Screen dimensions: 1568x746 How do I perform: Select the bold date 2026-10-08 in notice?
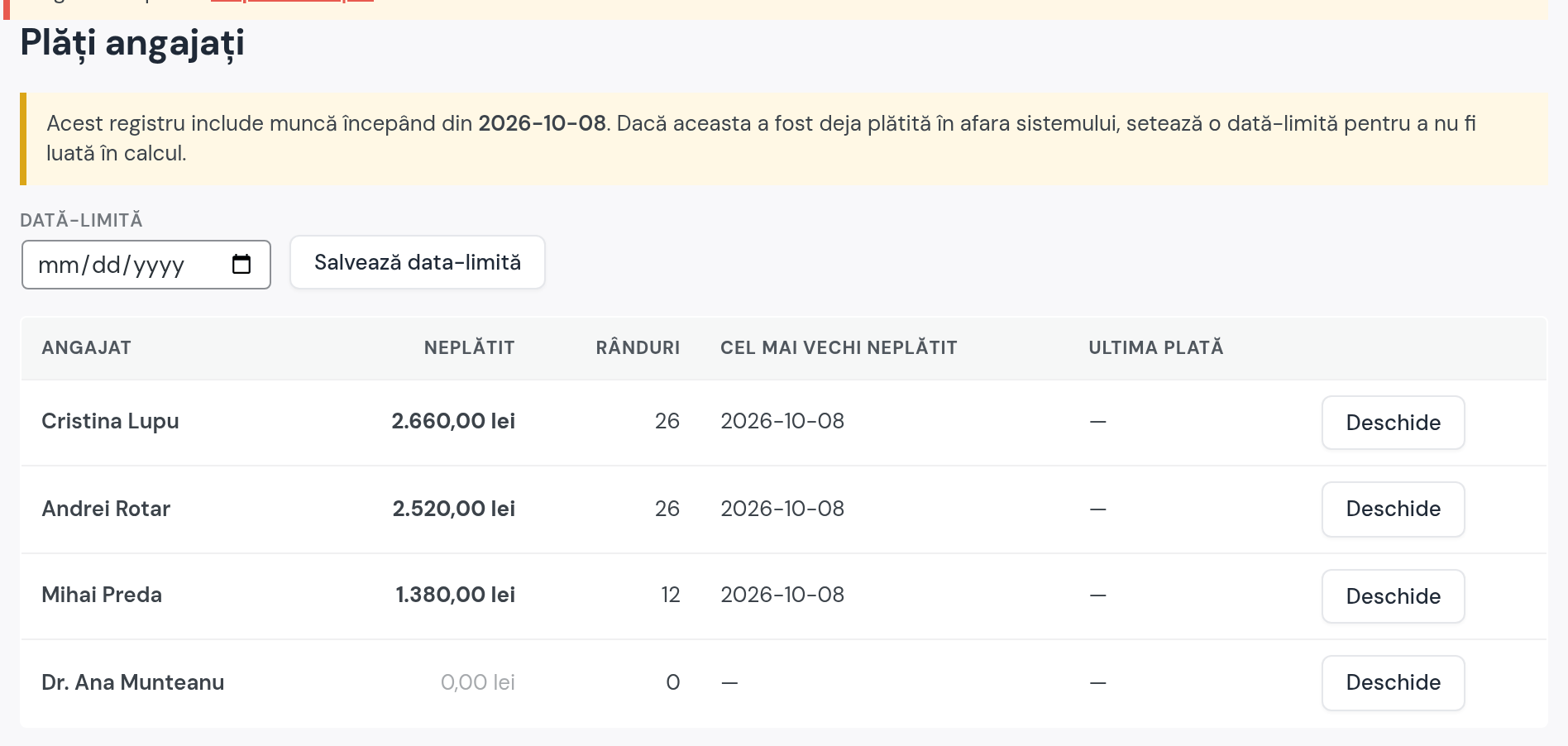(543, 123)
